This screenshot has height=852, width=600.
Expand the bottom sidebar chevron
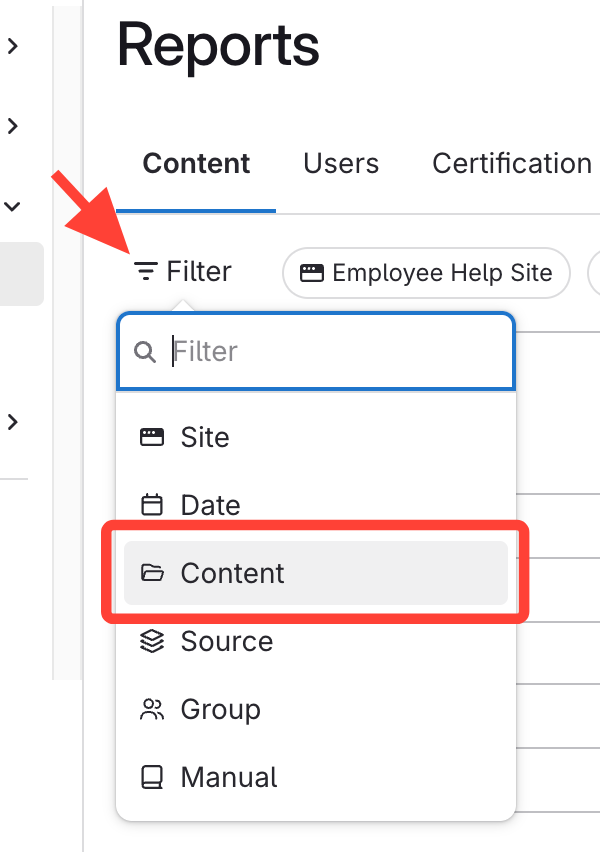tap(13, 422)
